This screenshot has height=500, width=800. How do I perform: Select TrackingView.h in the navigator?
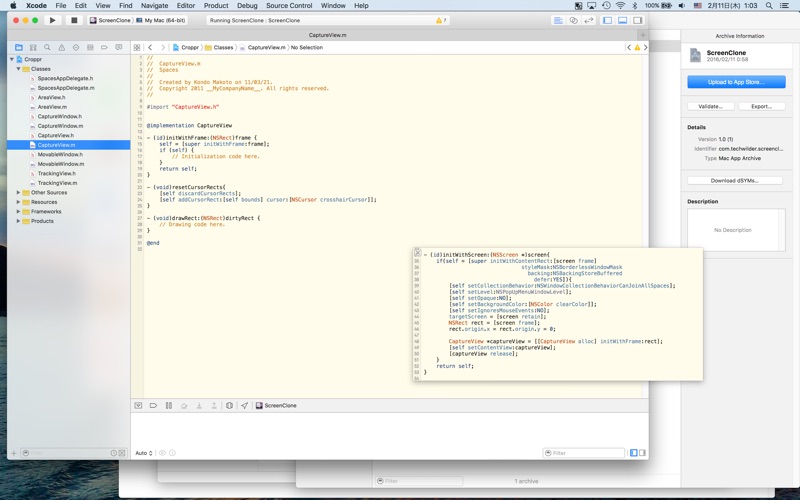[56, 173]
